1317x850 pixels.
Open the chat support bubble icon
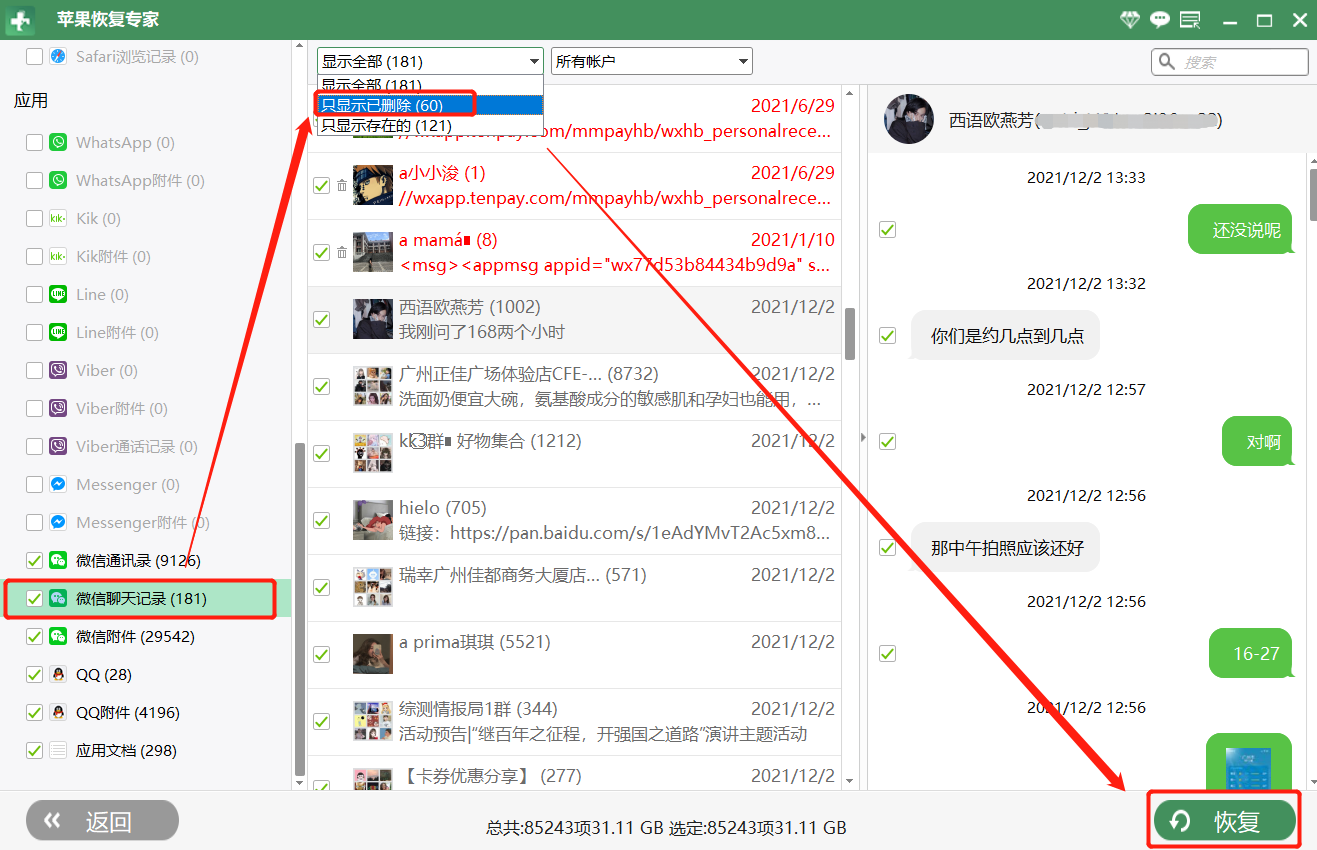click(x=1160, y=20)
